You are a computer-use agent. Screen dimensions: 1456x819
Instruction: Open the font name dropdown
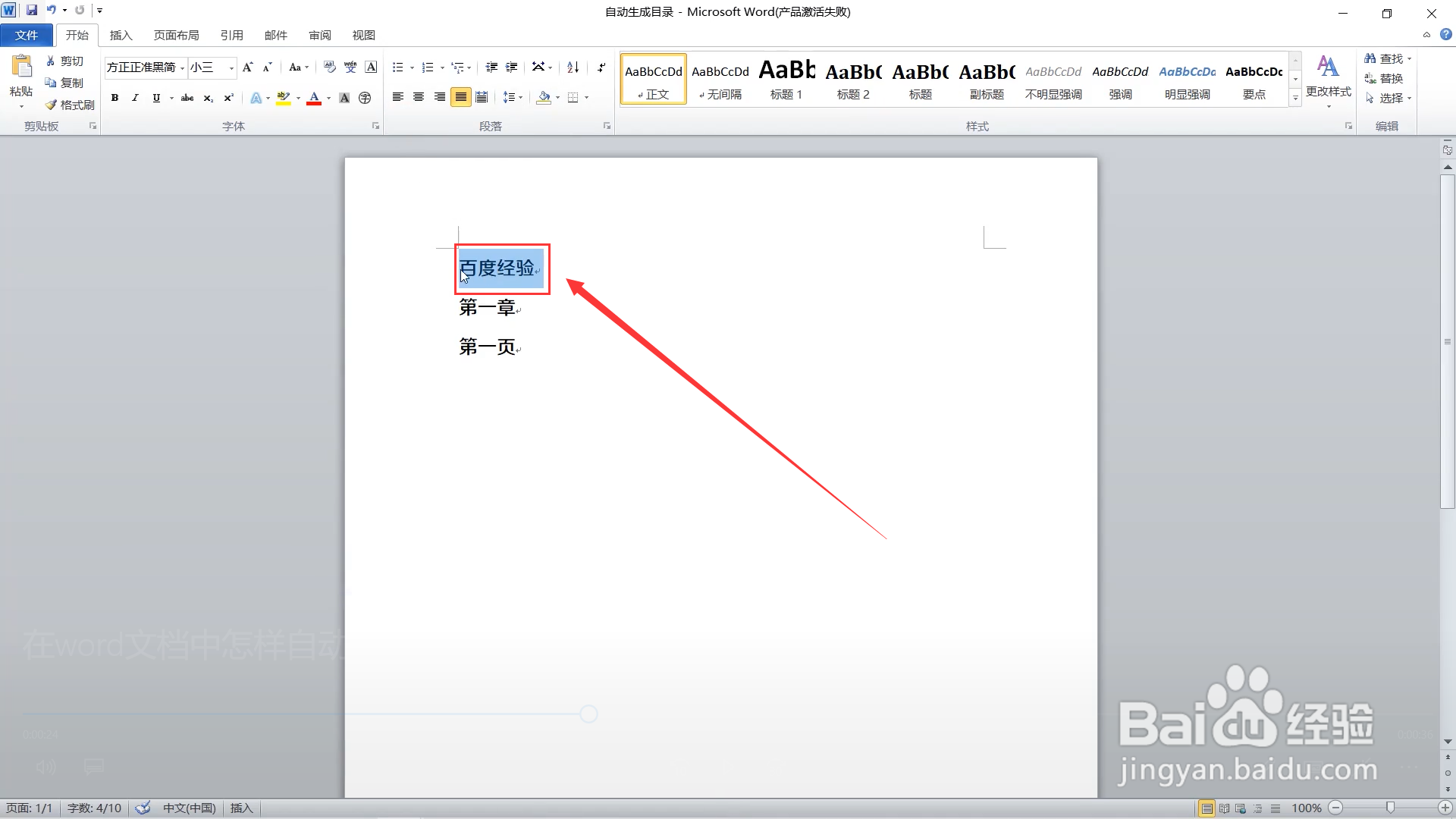(x=182, y=68)
